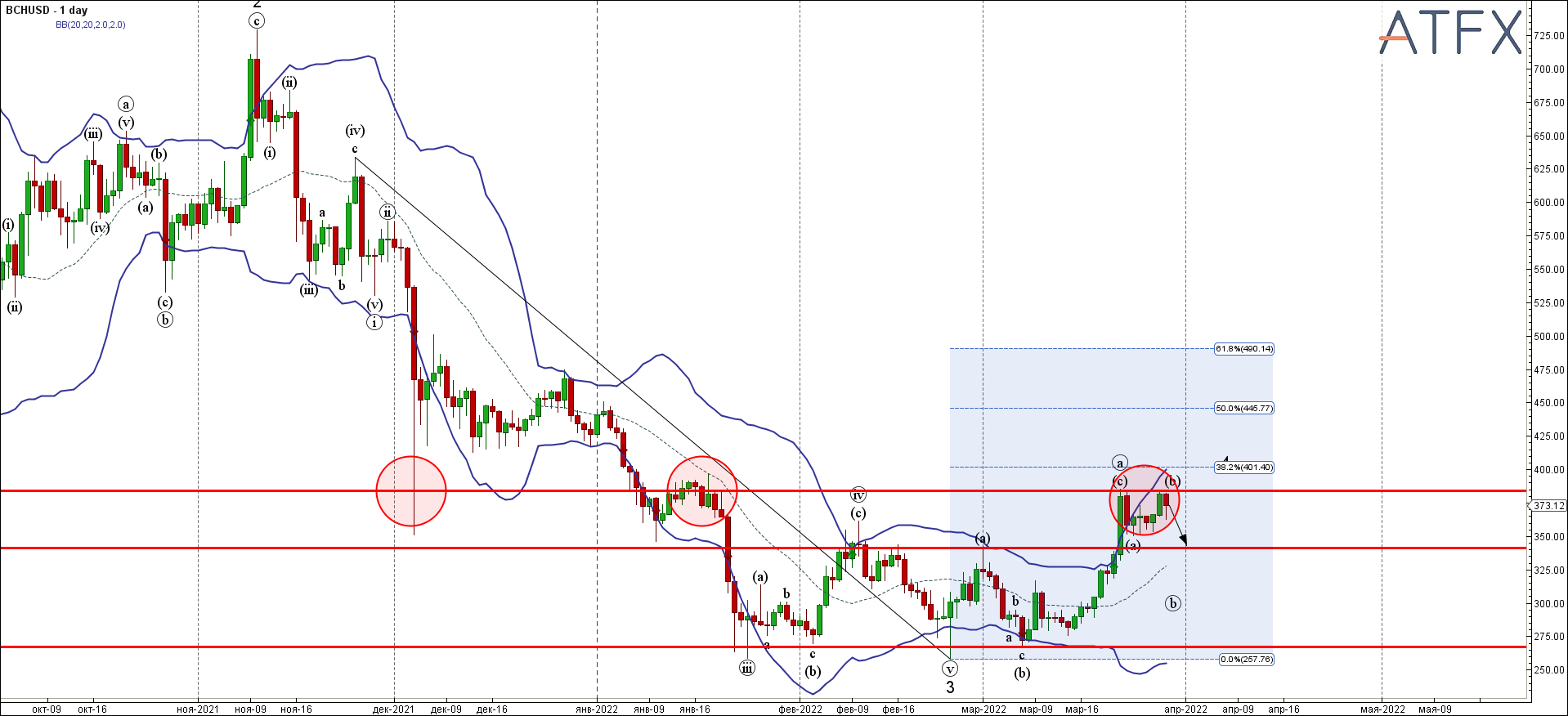Viewport: 1568px width, 716px height.
Task: Select the 38.2%(401.40) Fibonacci level label
Action: [x=1243, y=468]
